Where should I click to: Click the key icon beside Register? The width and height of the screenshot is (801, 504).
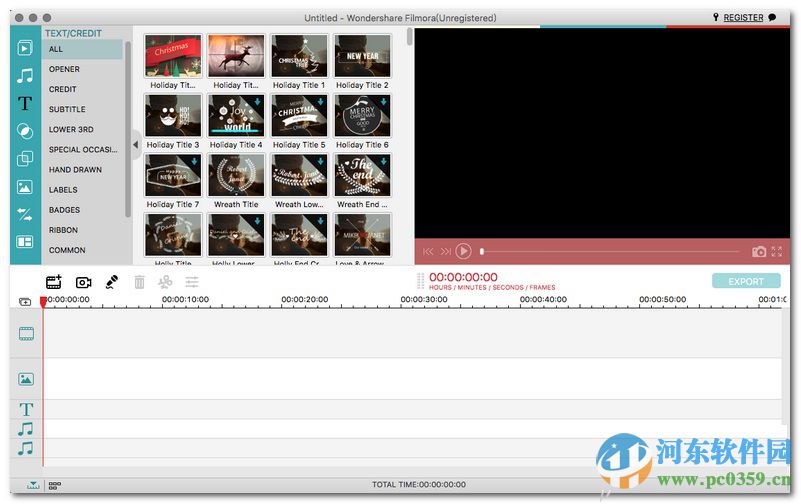tap(716, 17)
